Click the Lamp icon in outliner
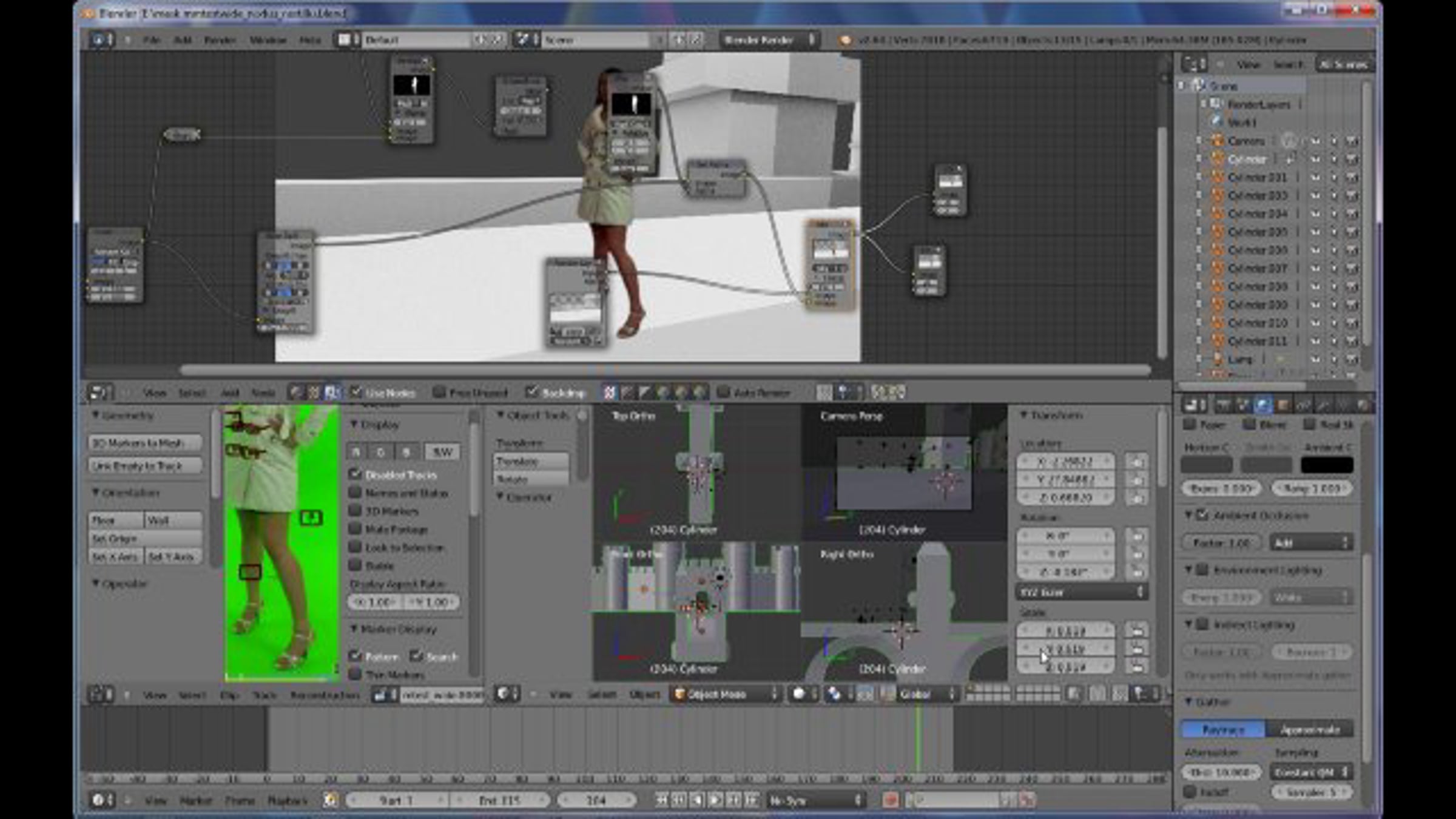Screen dimensions: 1456x819 1217,359
